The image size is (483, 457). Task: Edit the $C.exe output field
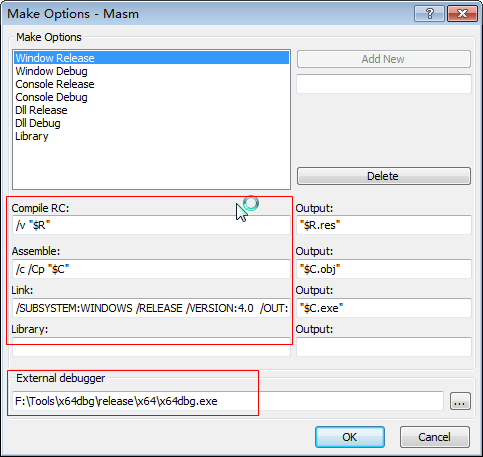pos(384,308)
